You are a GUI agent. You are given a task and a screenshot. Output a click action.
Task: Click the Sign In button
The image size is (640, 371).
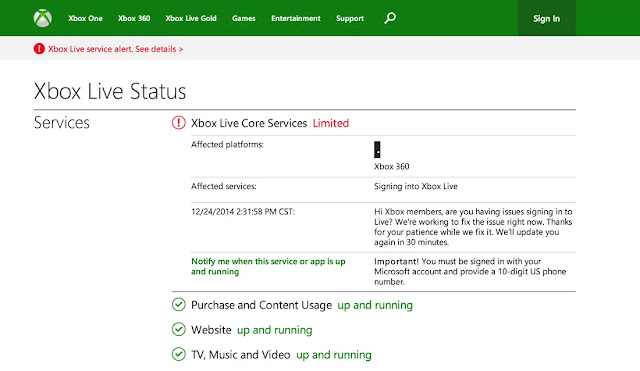coord(547,18)
